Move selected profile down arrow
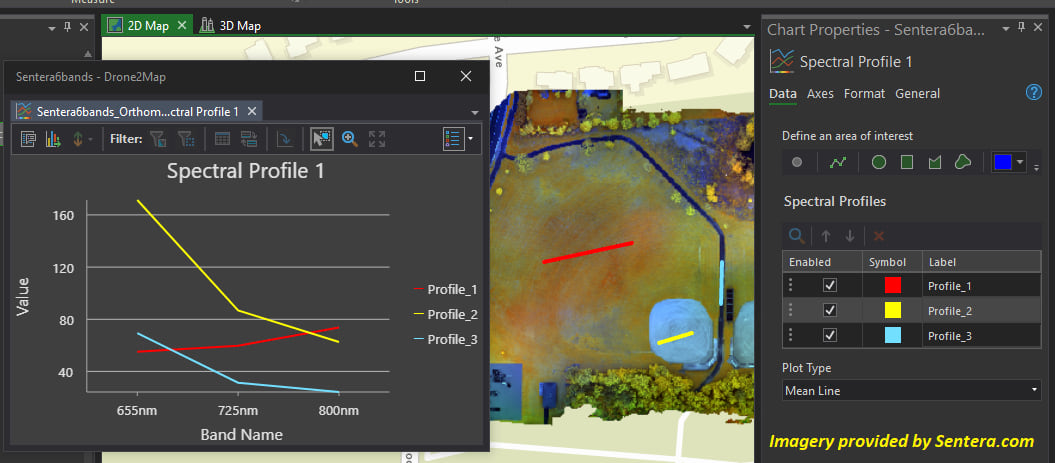The image size is (1055, 463). pyautogui.click(x=850, y=236)
